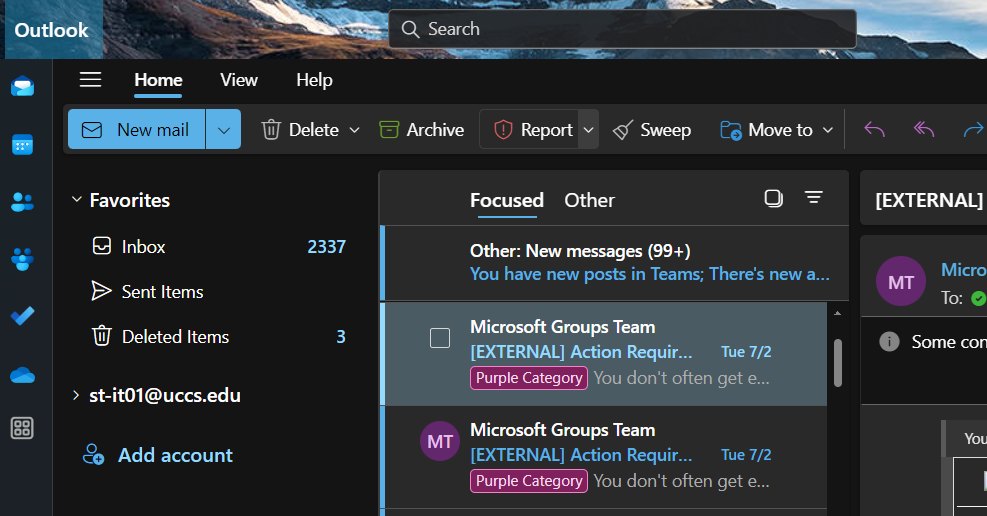Open the Report dropdown arrow

click(x=589, y=130)
